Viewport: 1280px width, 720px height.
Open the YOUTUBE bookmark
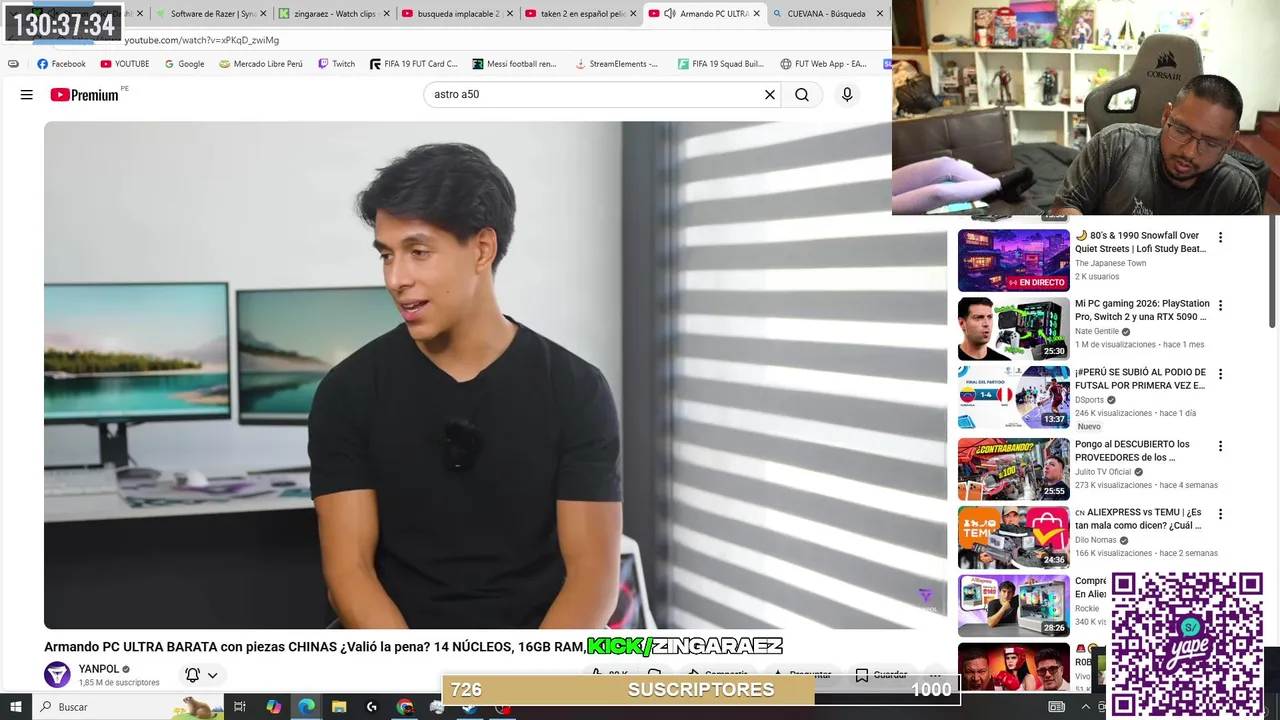[x=124, y=64]
